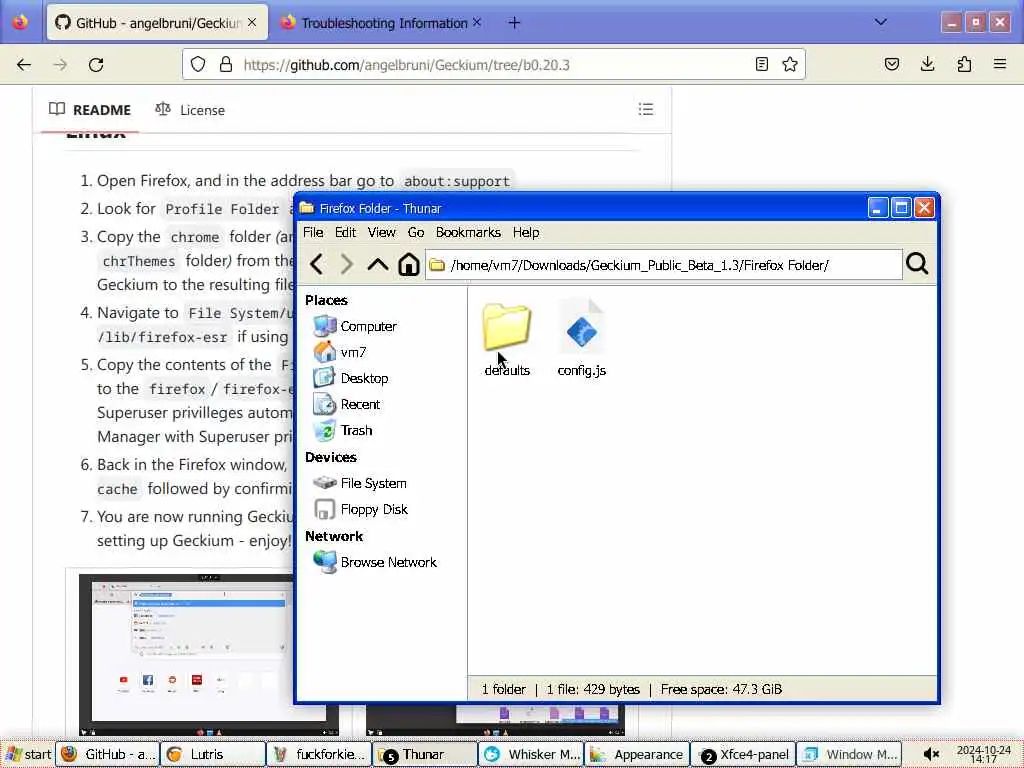Switch to Thunar taskbar window
1024x768 pixels.
click(424, 754)
